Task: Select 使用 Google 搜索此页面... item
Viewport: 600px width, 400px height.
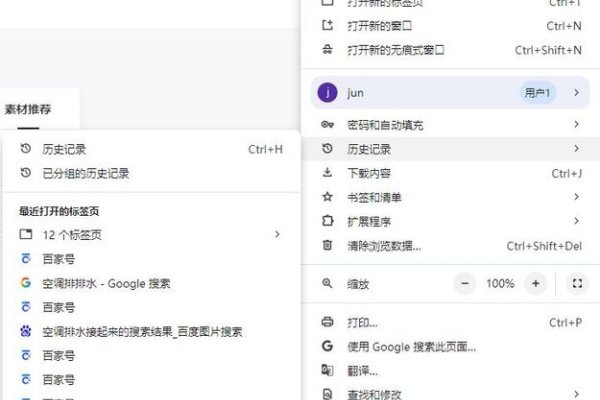Action: [x=450, y=347]
